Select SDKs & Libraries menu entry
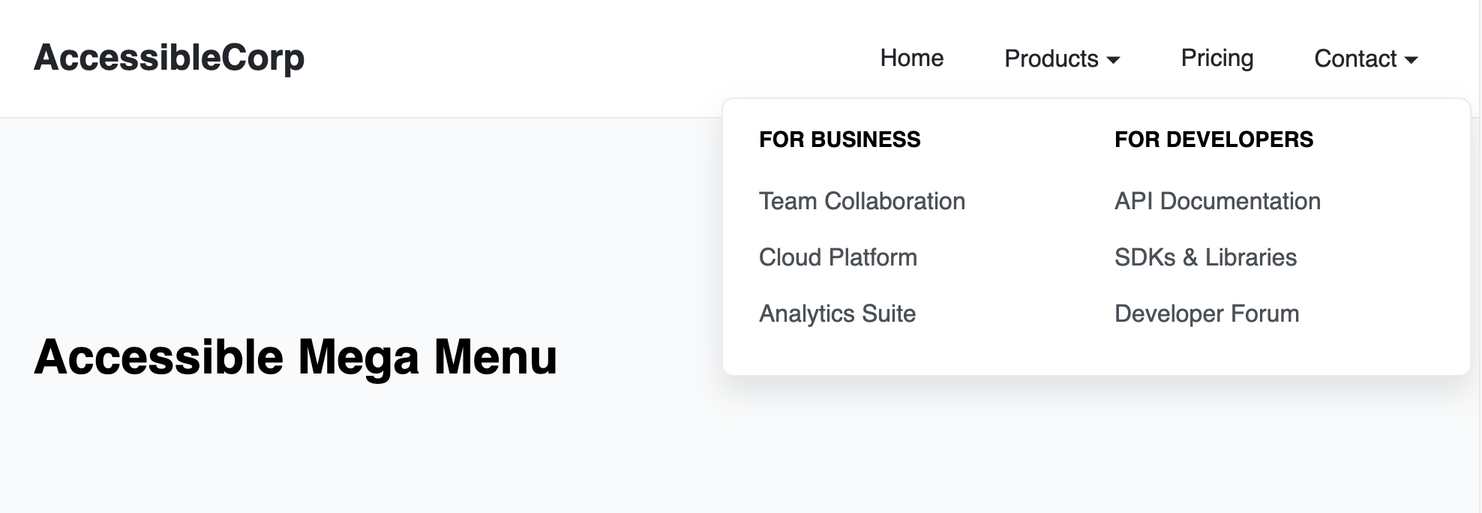1482x513 pixels. [1205, 257]
